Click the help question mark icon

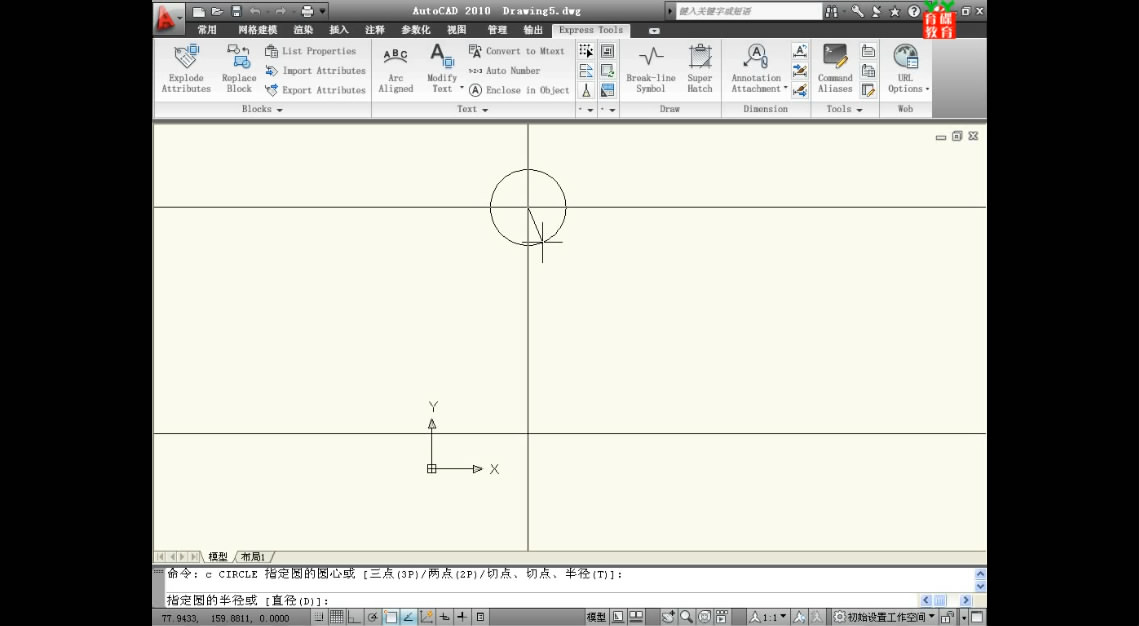point(914,12)
